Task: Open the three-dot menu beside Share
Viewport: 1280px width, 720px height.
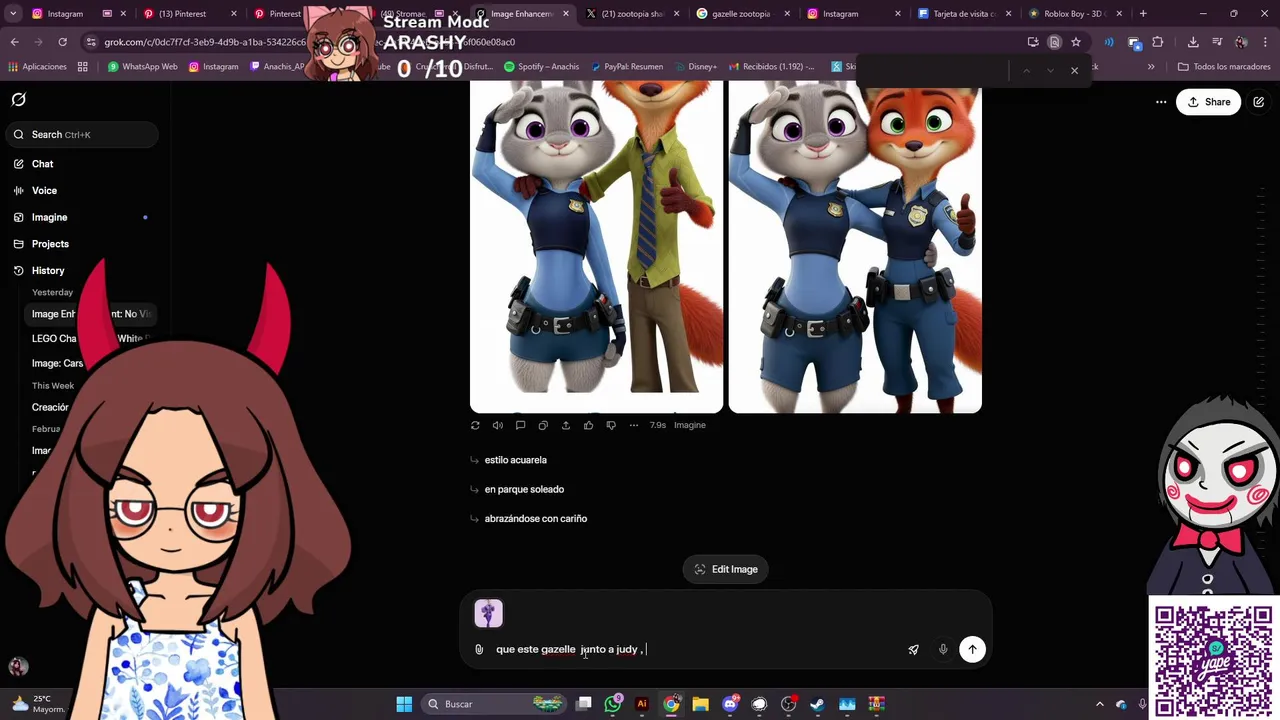Action: [x=1161, y=102]
